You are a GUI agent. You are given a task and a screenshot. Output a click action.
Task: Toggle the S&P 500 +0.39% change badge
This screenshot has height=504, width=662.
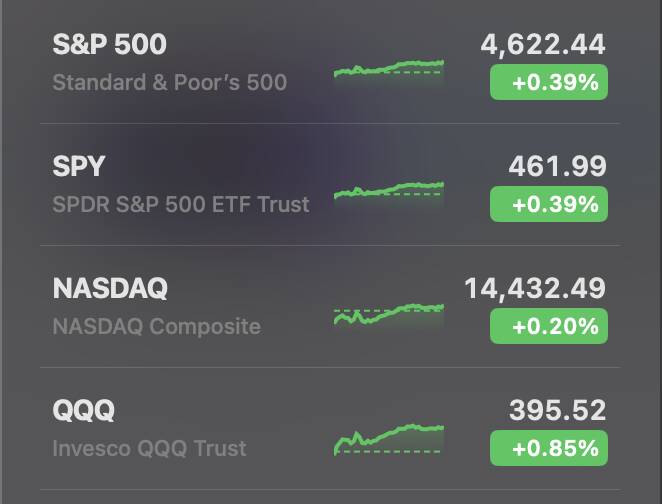click(x=549, y=82)
